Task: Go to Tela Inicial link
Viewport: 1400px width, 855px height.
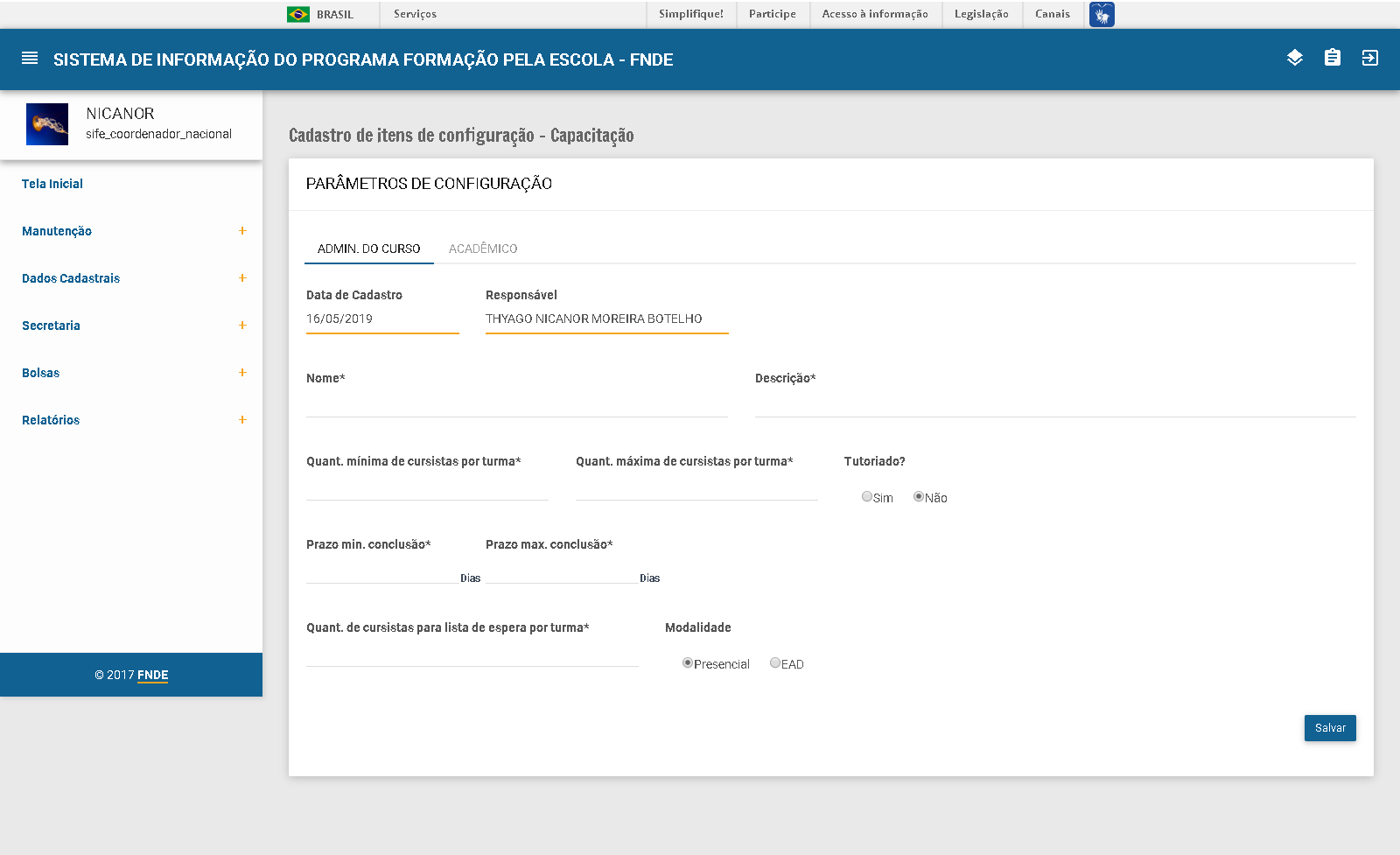Action: pos(52,184)
